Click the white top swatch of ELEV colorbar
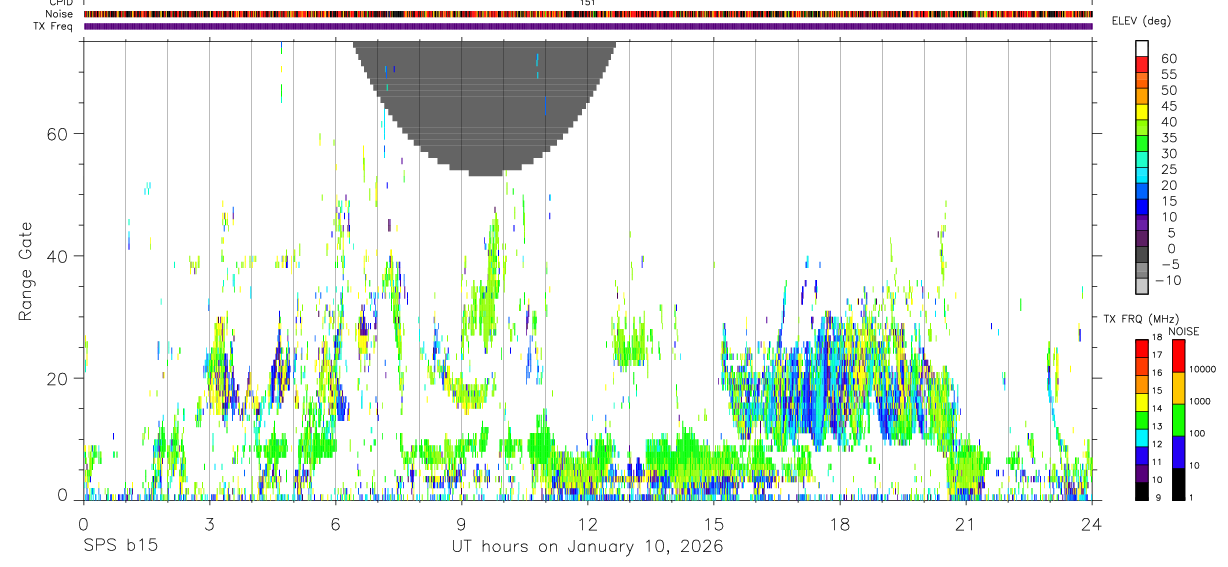The height and width of the screenshot is (567, 1228). click(1142, 49)
